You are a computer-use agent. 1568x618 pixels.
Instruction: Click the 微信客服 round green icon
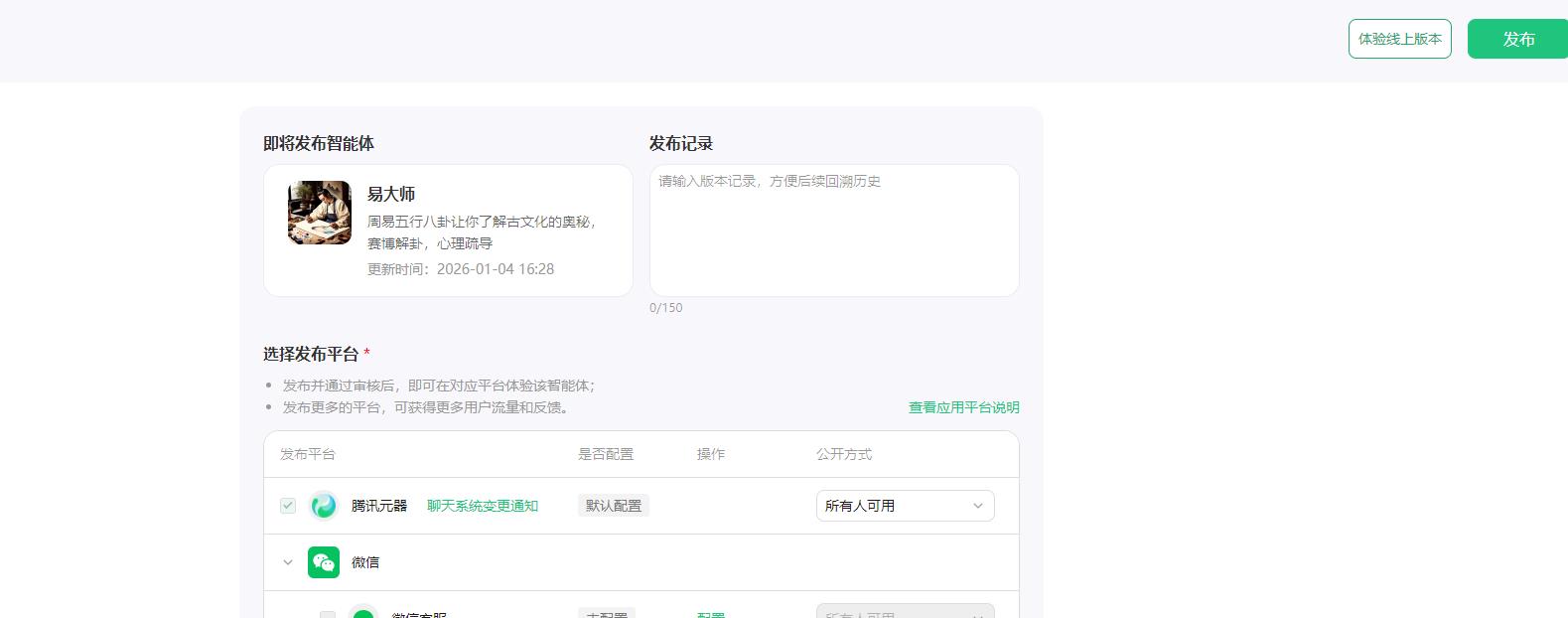(x=363, y=613)
